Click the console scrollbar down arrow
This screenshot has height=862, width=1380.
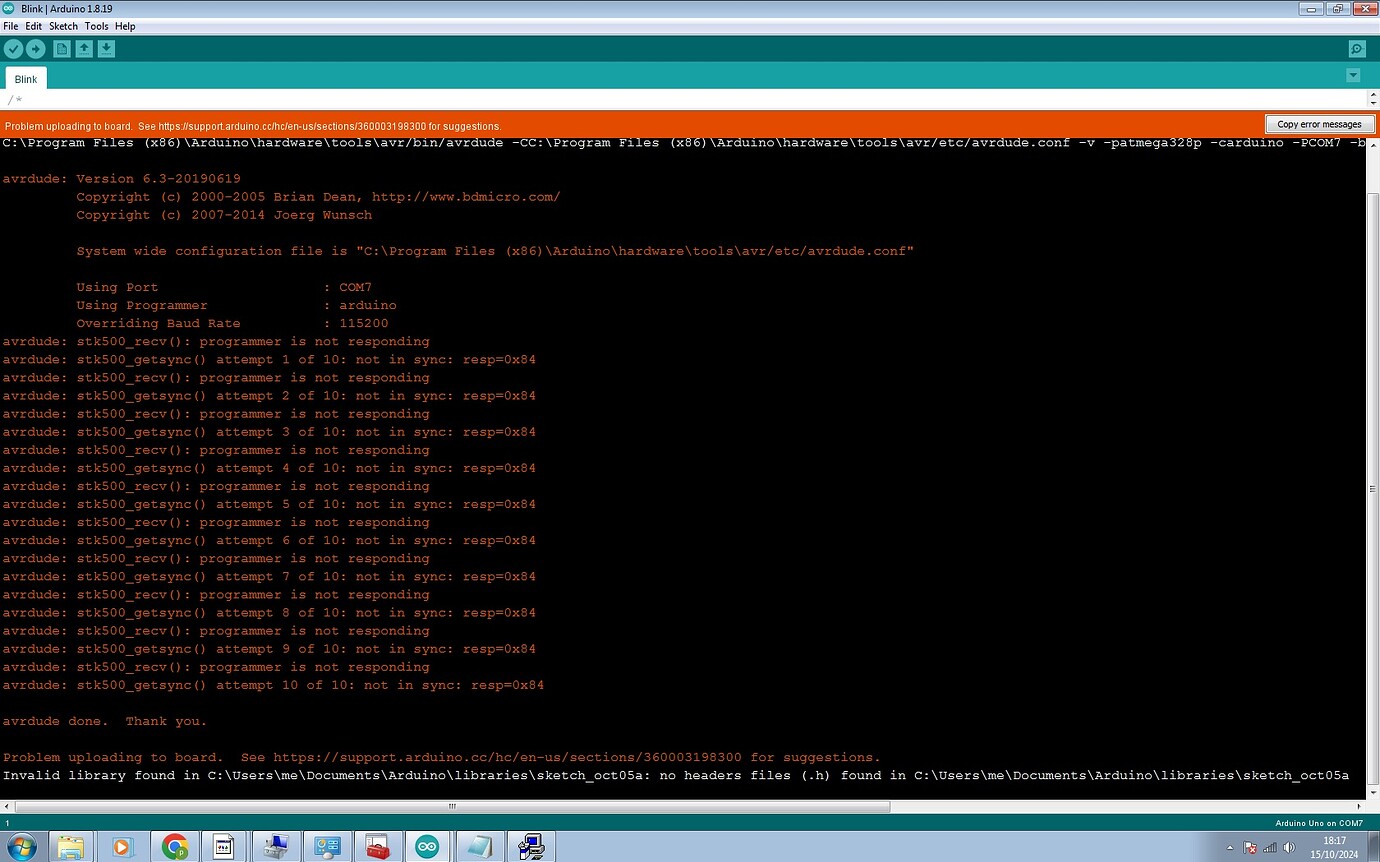[x=1372, y=793]
